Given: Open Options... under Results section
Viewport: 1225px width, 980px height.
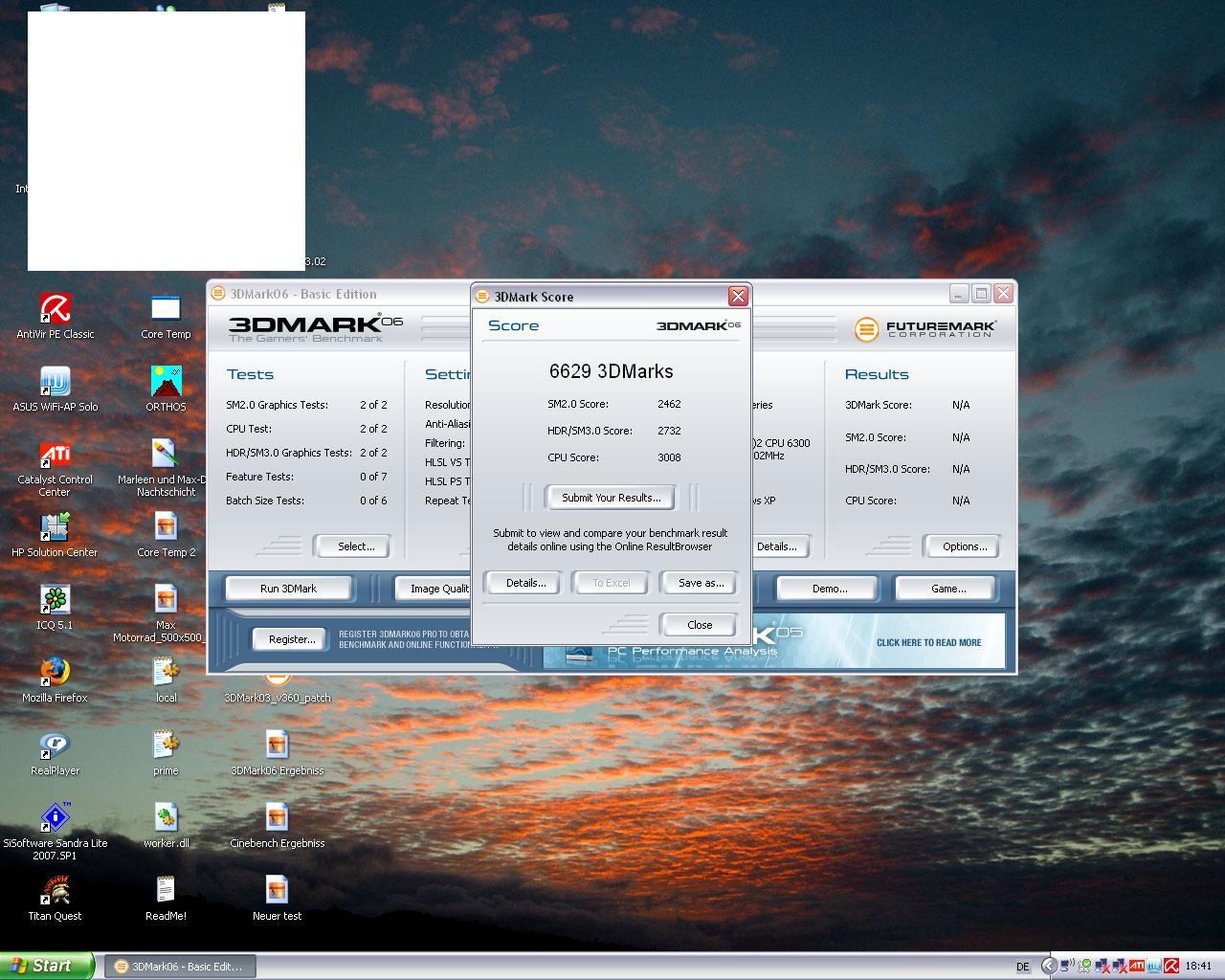Looking at the screenshot, I should [964, 546].
